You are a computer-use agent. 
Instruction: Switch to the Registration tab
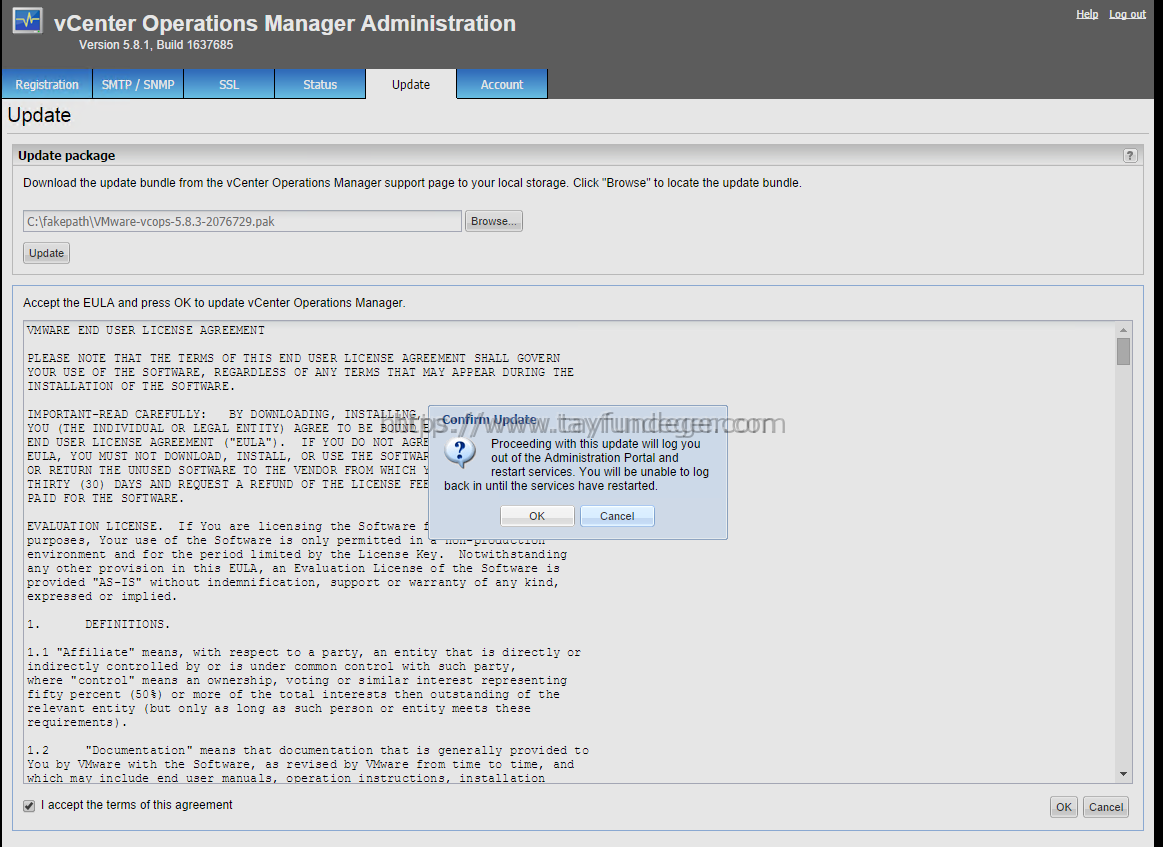pyautogui.click(x=47, y=85)
